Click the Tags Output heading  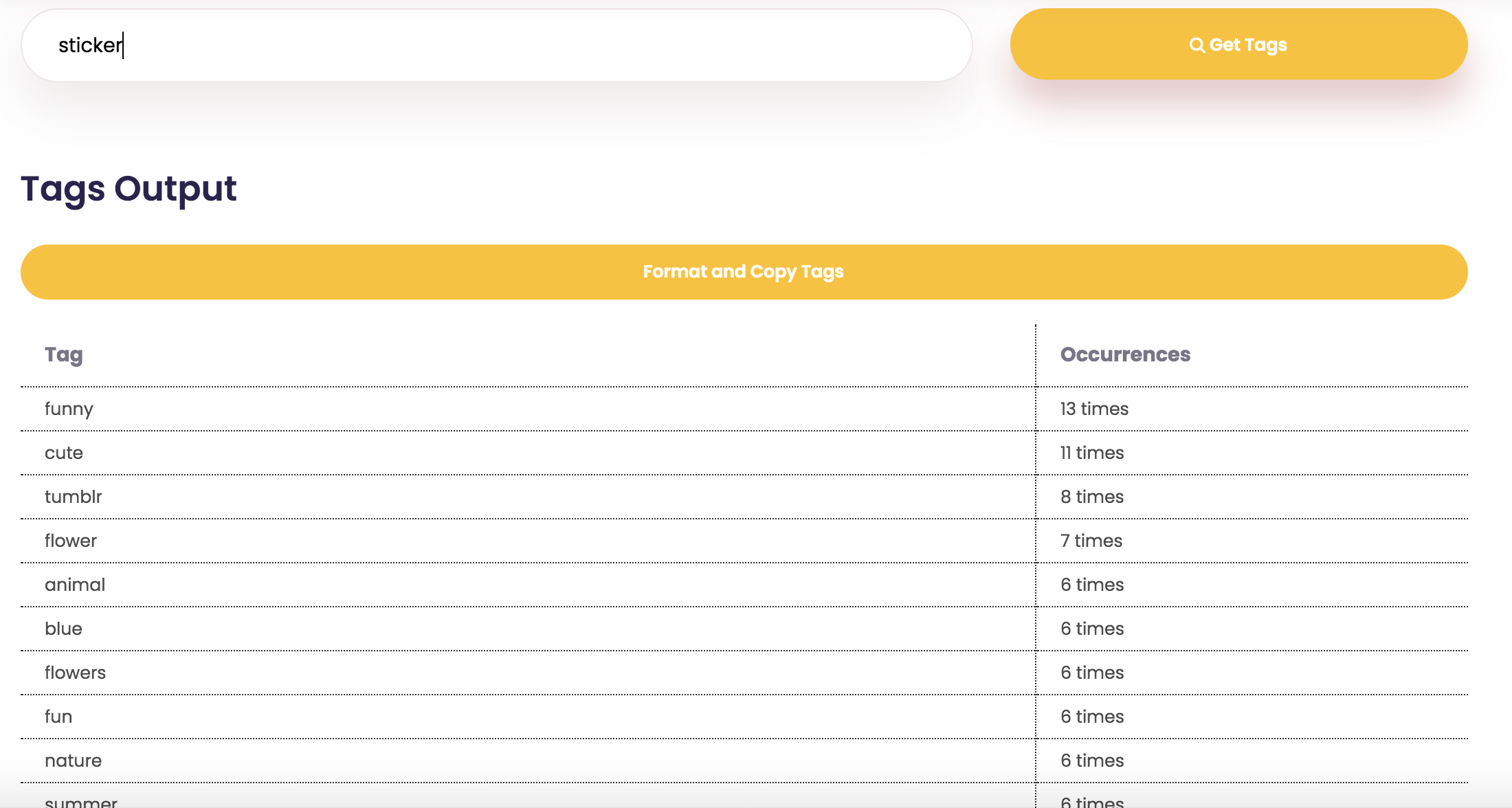[x=129, y=189]
